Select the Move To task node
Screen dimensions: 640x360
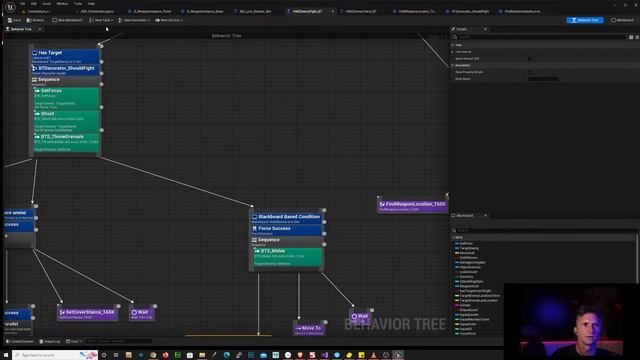309,329
